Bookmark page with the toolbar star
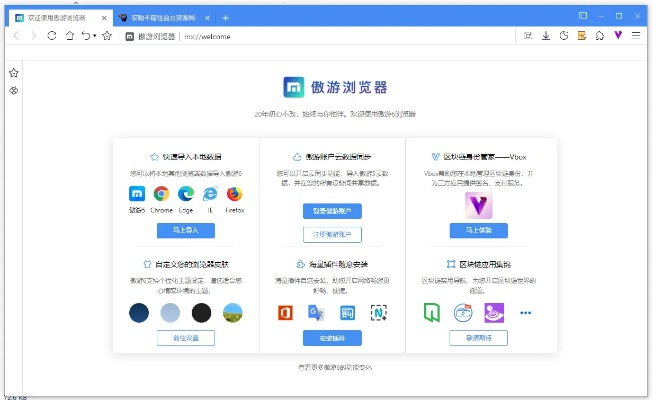Viewport: 653px width, 400px height. tap(107, 36)
